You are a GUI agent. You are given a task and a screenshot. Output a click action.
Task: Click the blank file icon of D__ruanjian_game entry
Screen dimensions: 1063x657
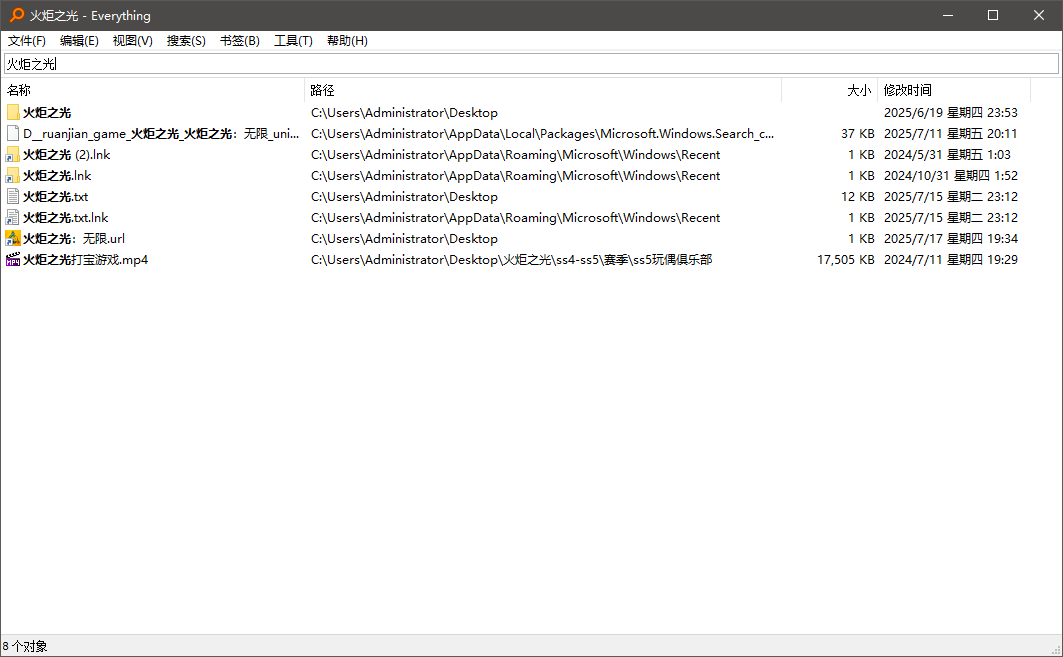(x=13, y=134)
